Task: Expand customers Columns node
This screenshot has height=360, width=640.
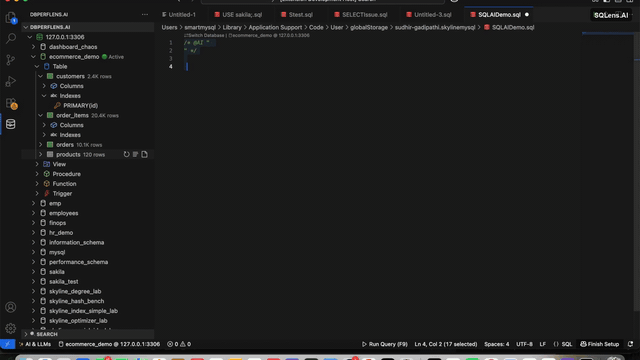Action: 44,86
